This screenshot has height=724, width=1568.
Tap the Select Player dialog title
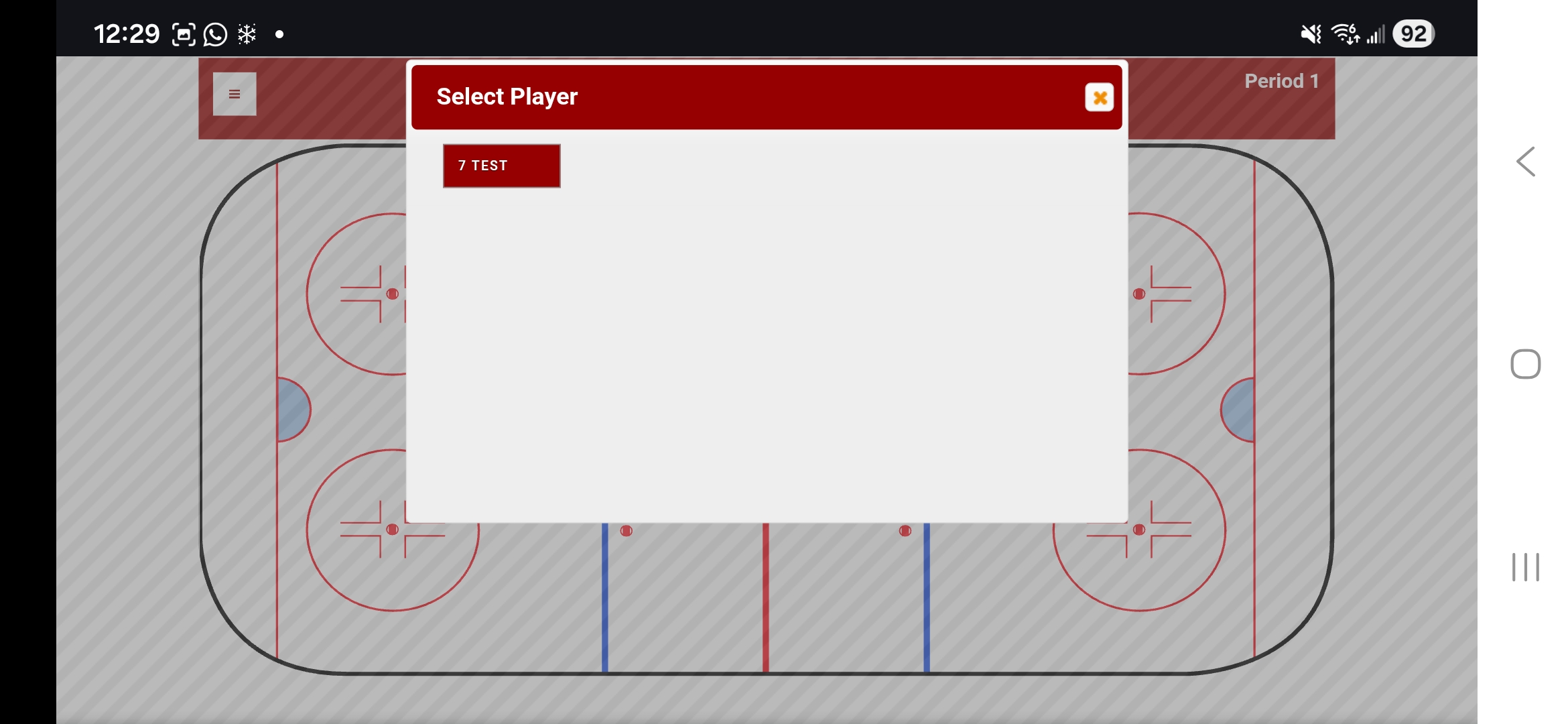pyautogui.click(x=507, y=96)
